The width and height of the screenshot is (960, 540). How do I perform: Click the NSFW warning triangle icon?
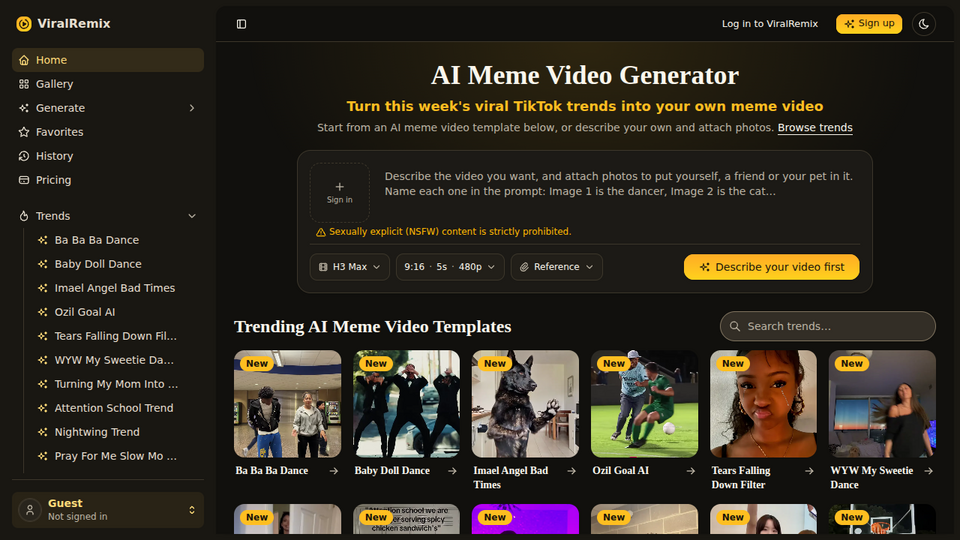[321, 232]
